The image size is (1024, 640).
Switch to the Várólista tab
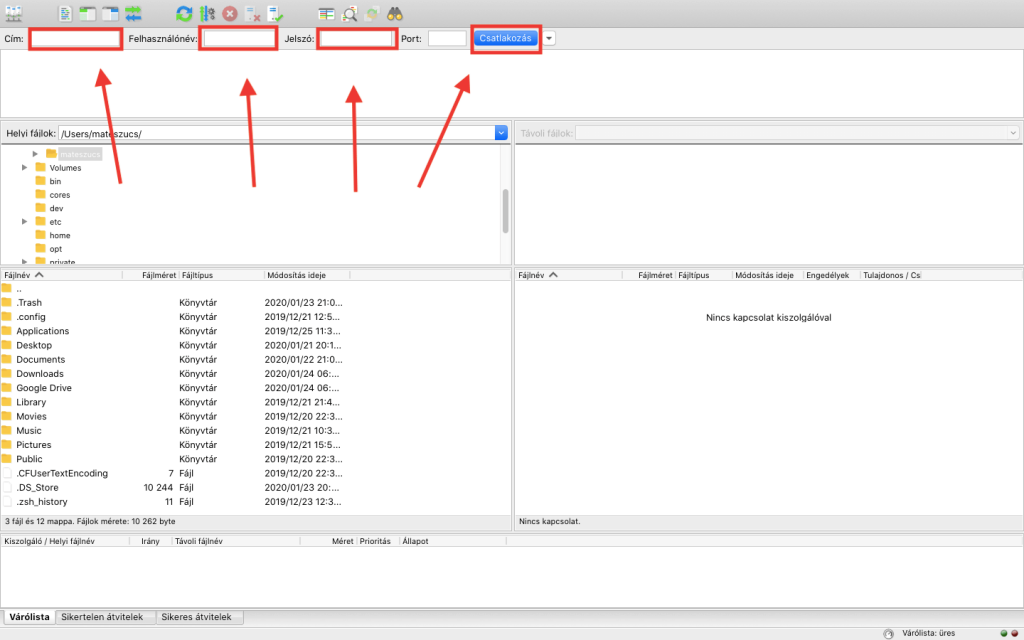(29, 617)
